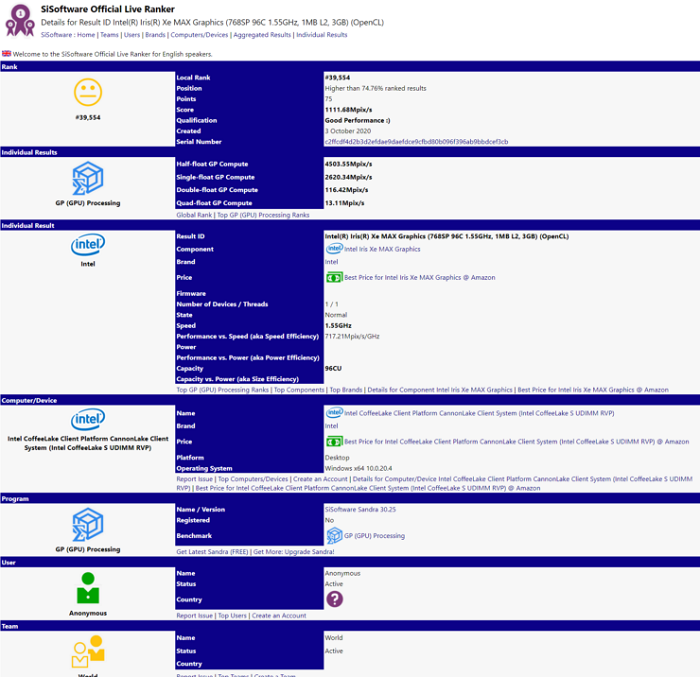The height and width of the screenshot is (677, 700).
Task: Click the Intel logo in Individual Result section
Action: click(88, 244)
